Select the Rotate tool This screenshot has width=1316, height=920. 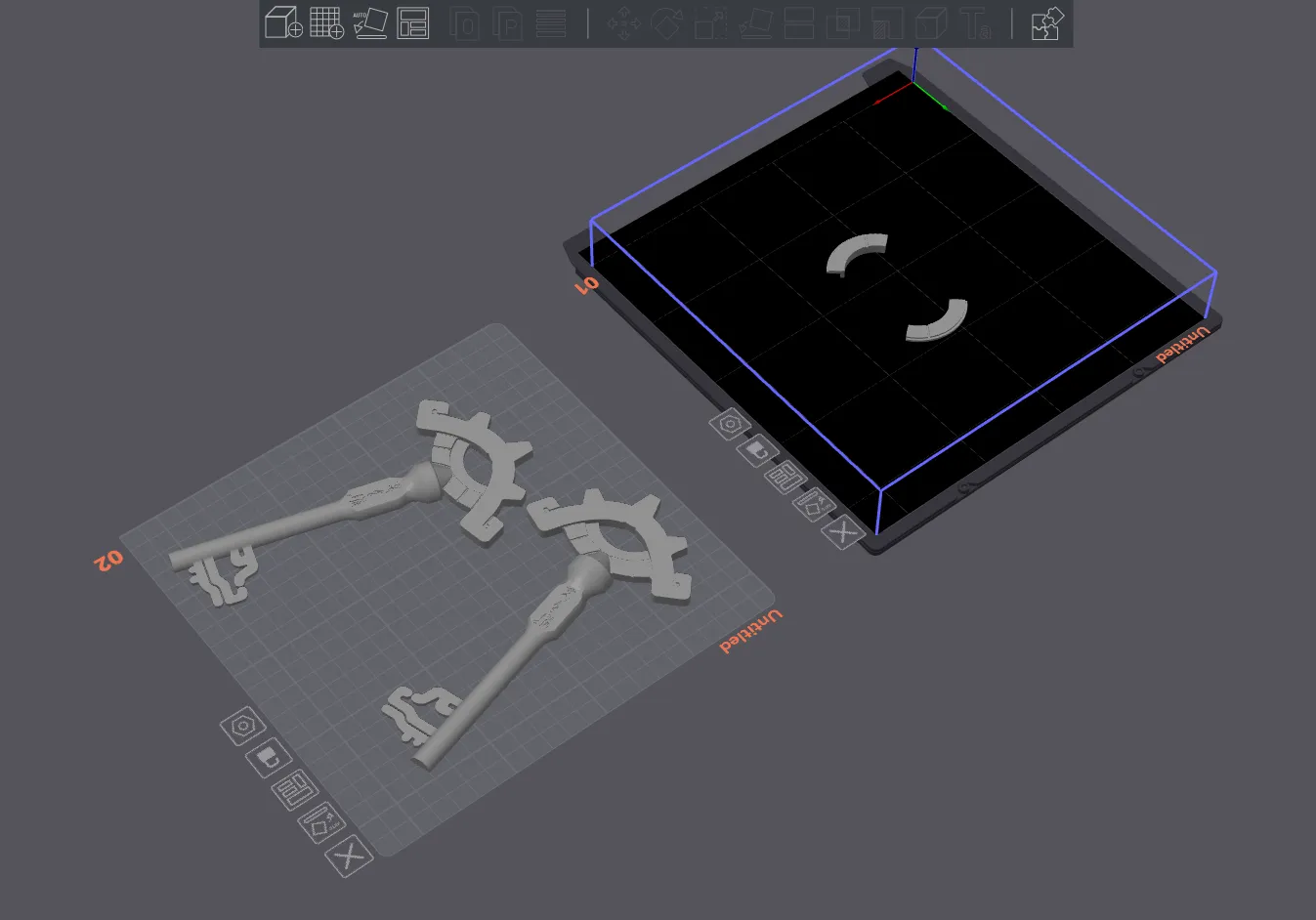click(667, 22)
